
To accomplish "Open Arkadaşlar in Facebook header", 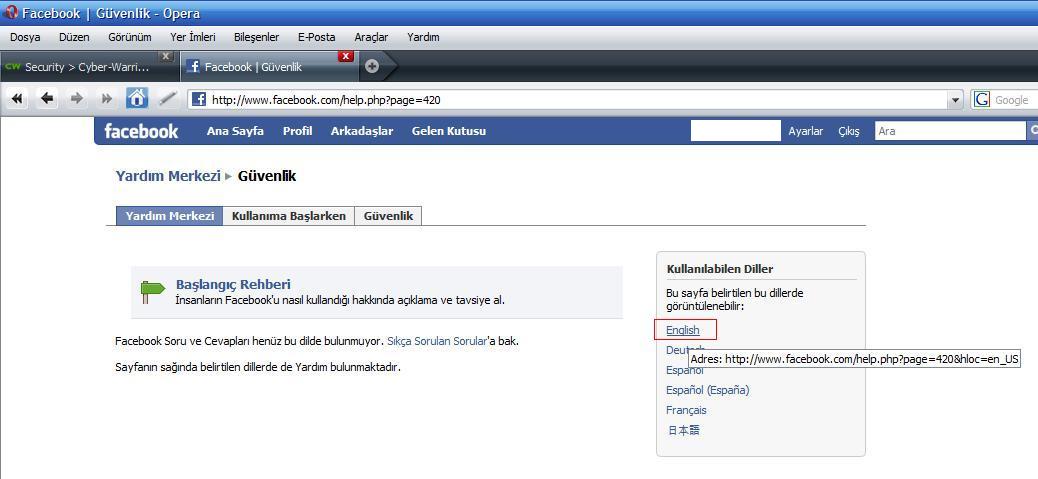I will [x=362, y=131].
